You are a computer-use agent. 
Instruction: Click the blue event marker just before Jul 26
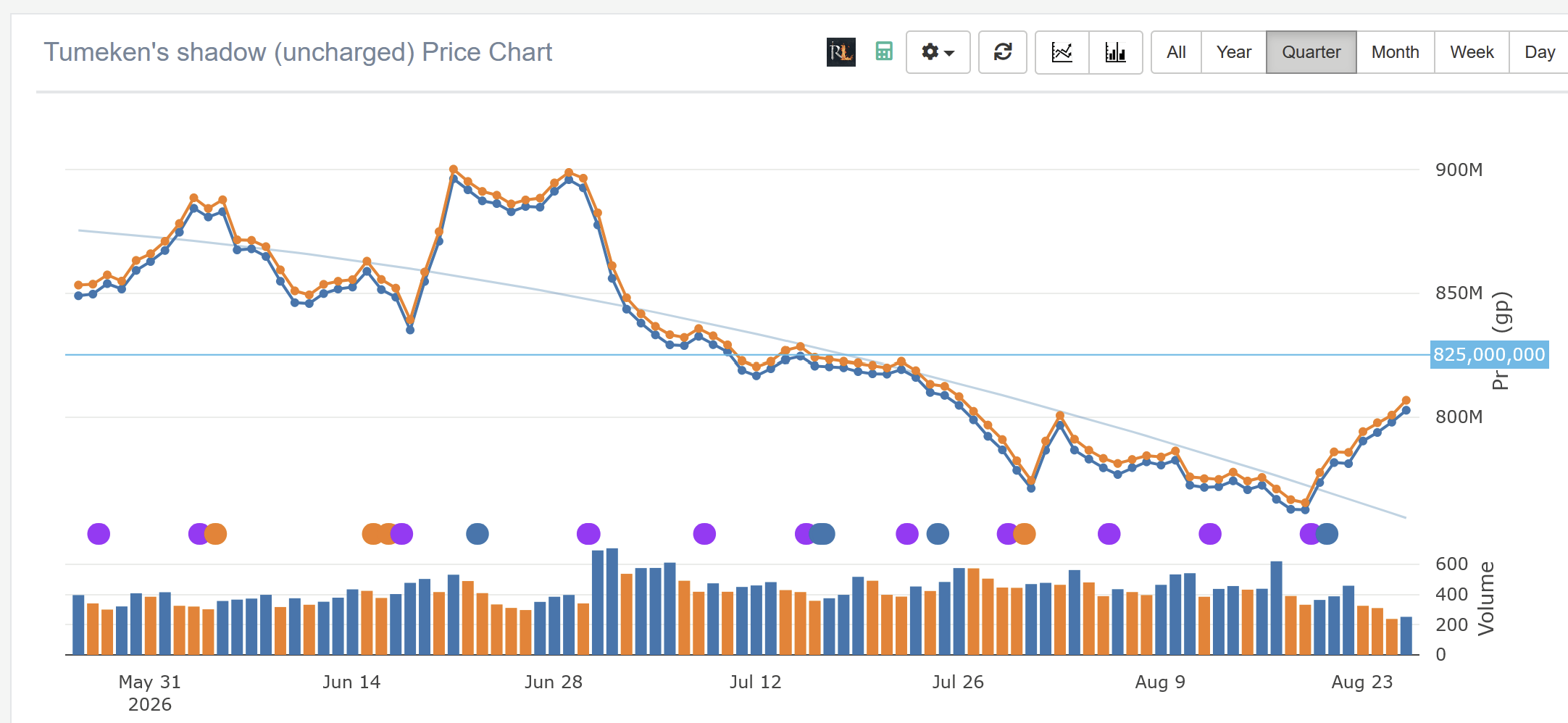tap(938, 534)
